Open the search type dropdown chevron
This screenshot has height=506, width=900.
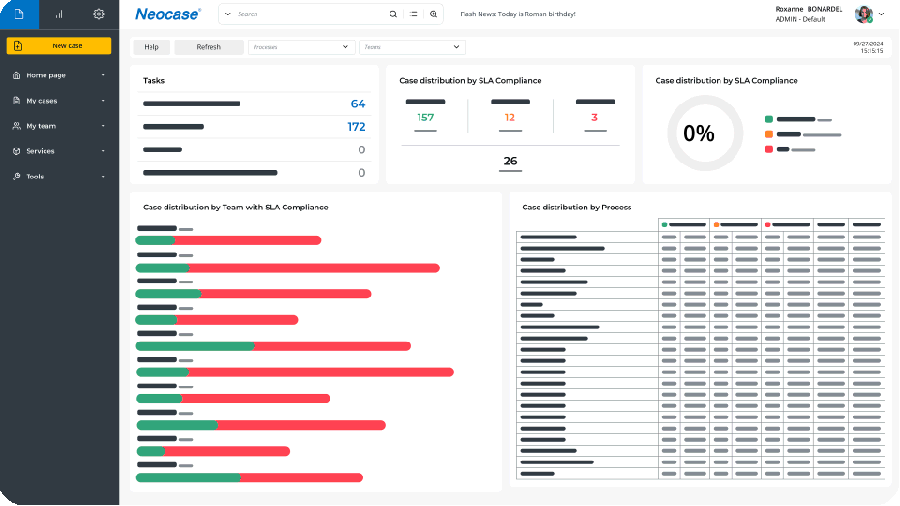click(228, 14)
